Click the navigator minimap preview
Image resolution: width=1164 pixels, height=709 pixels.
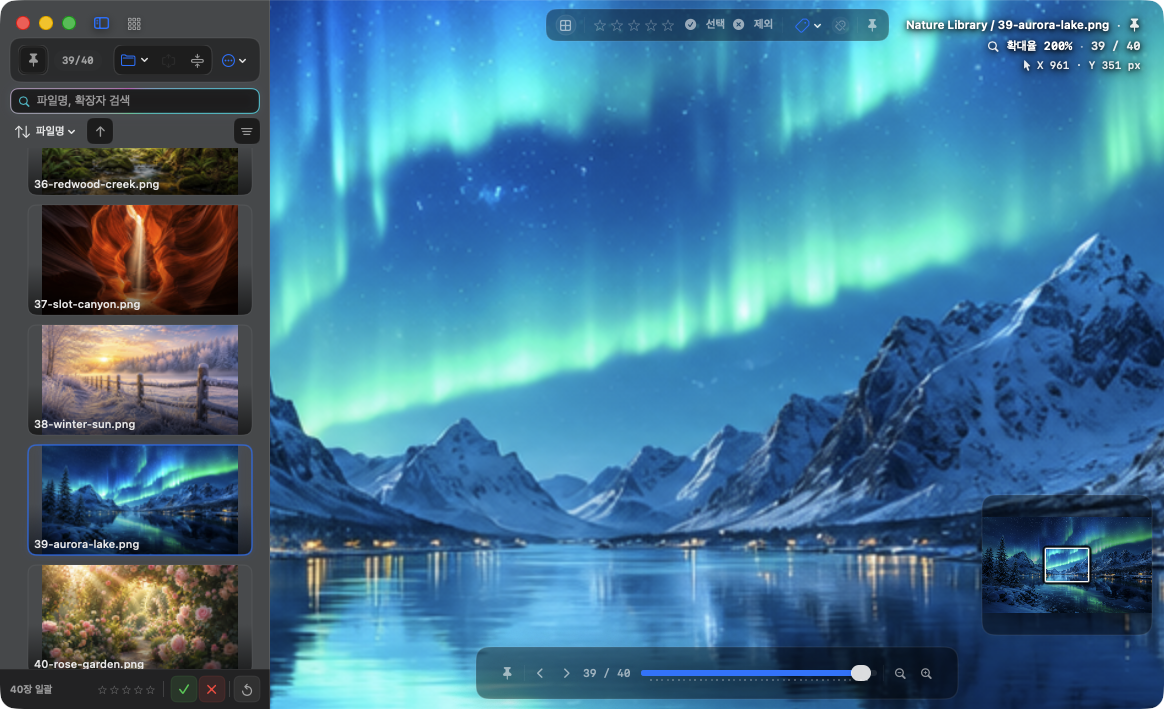point(1067,565)
